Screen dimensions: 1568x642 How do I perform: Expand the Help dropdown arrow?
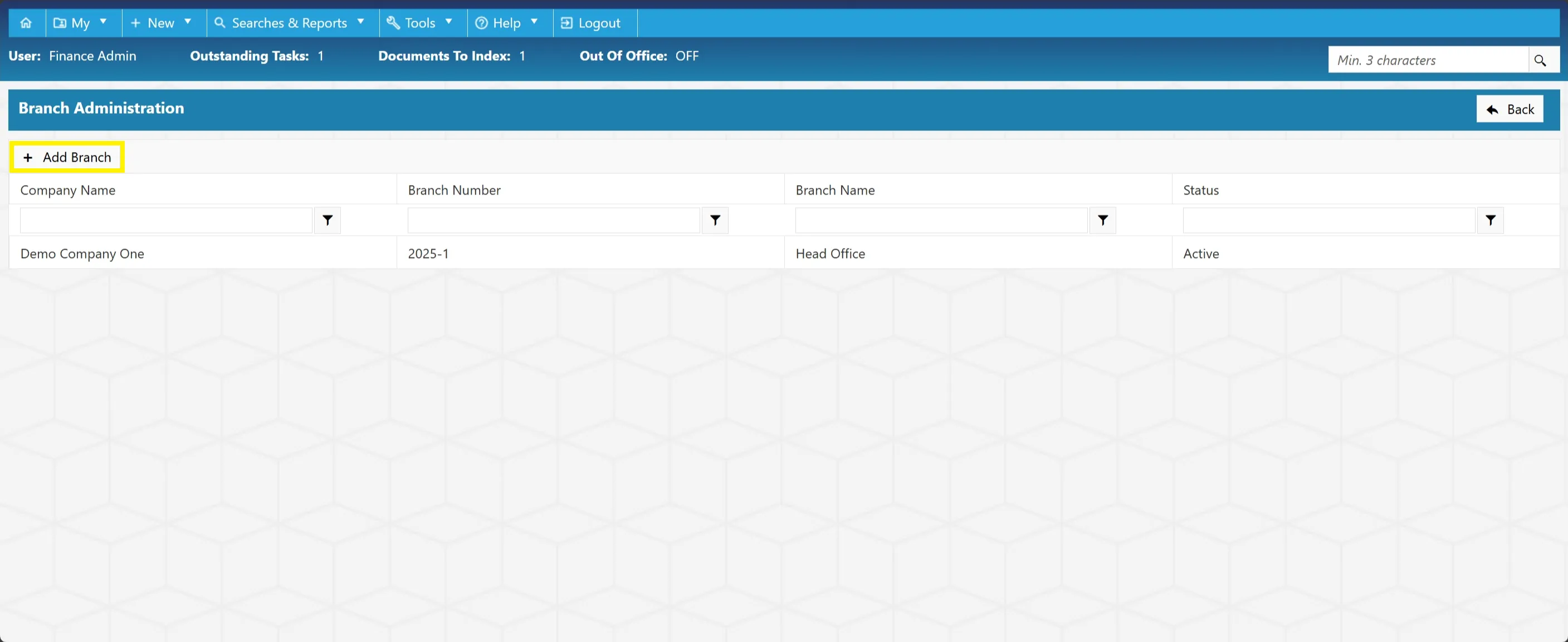[534, 22]
